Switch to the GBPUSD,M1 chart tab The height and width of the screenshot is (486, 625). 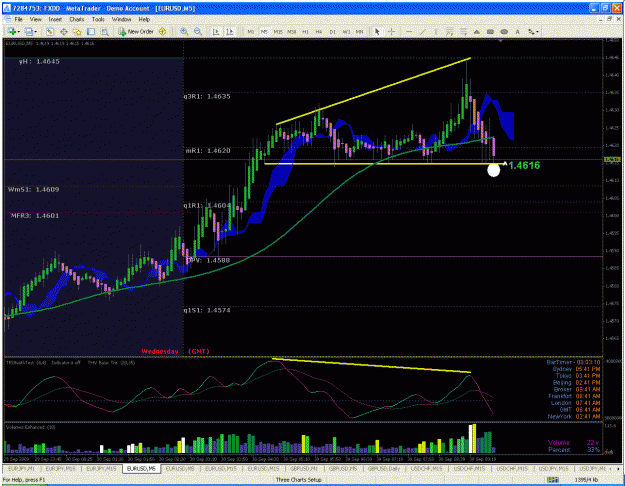pos(304,468)
